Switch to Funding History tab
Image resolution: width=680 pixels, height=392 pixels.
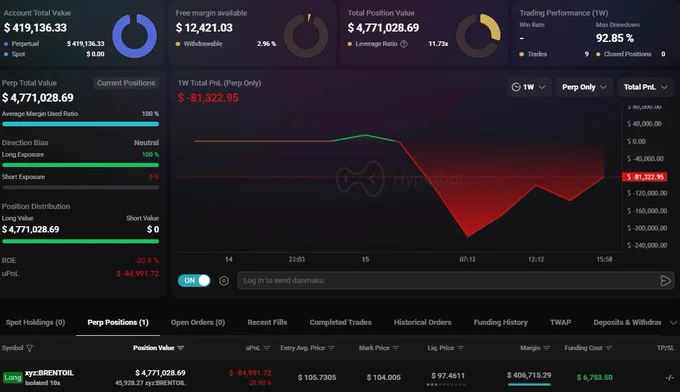pyautogui.click(x=500, y=322)
